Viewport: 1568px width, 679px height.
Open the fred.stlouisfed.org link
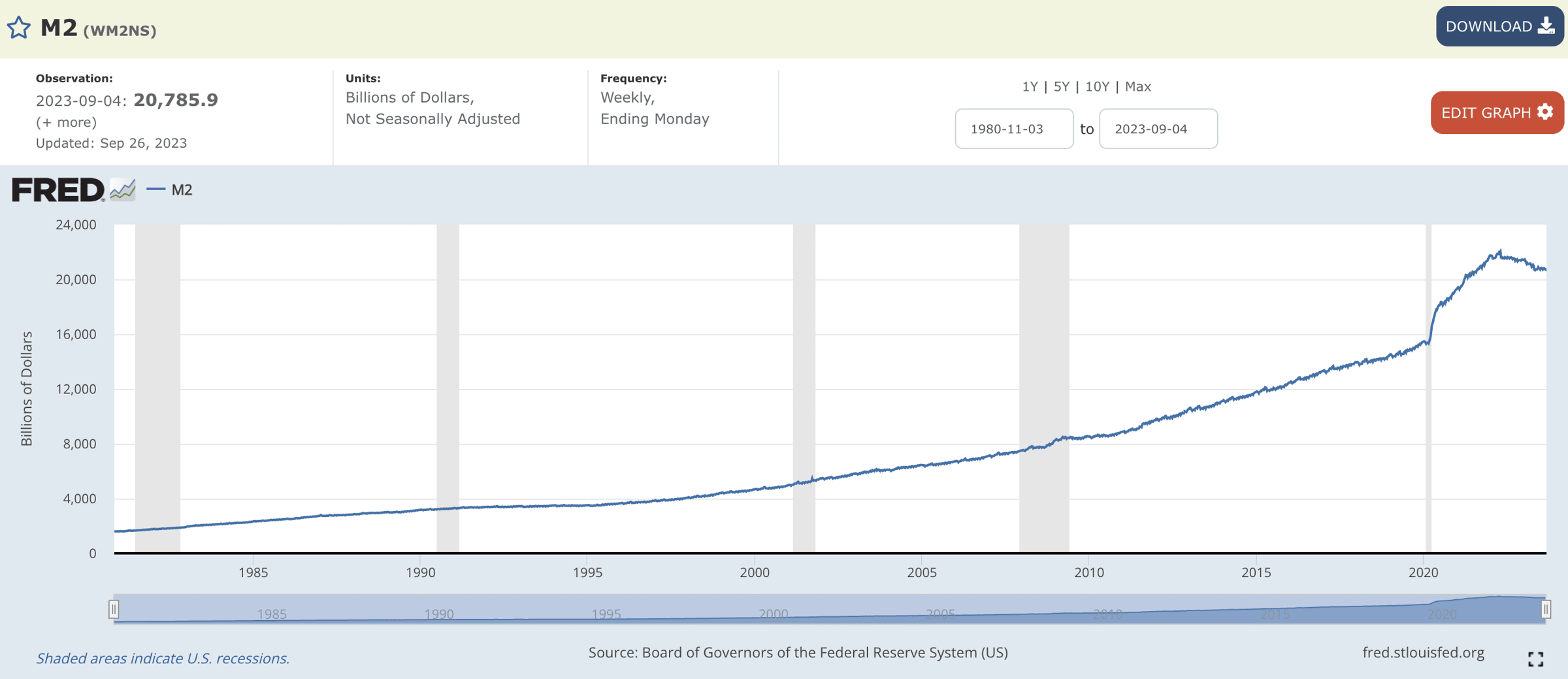(1423, 652)
